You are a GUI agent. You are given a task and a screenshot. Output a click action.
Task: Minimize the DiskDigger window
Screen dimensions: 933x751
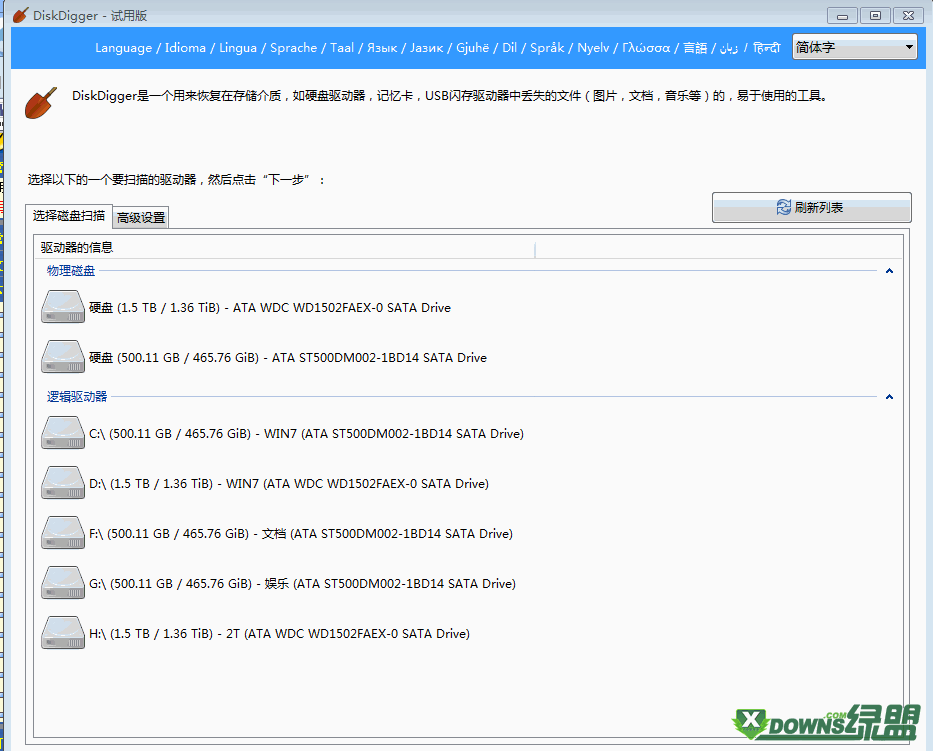click(842, 15)
